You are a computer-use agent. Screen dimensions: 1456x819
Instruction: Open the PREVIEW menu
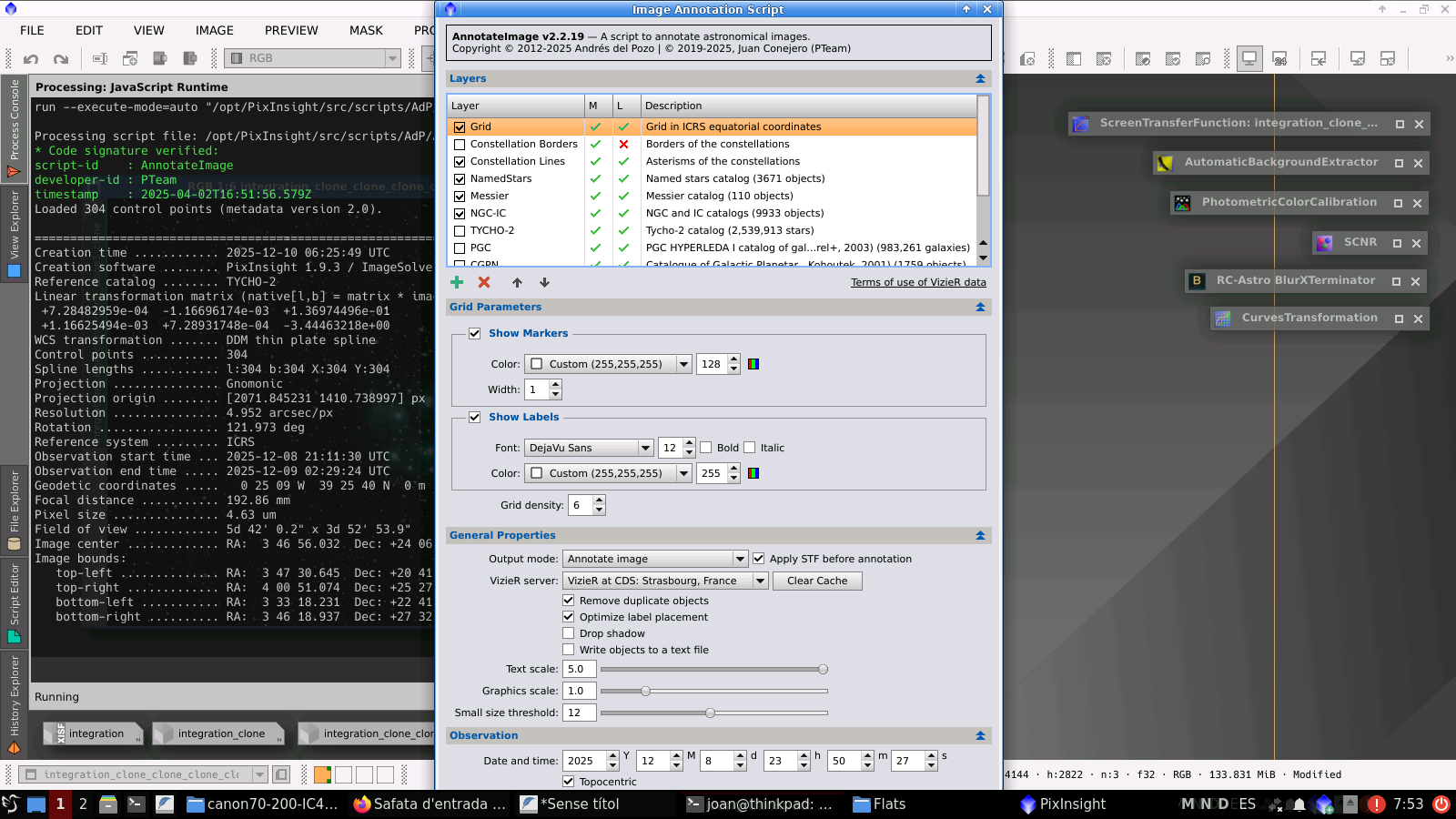click(x=291, y=30)
